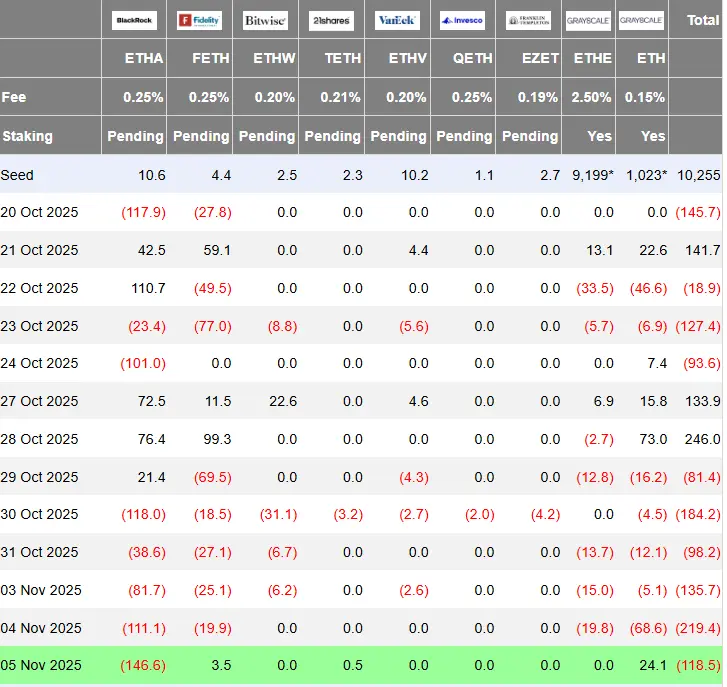This screenshot has height=687, width=727.
Task: Click the Fee row label
Action: click(x=13, y=97)
